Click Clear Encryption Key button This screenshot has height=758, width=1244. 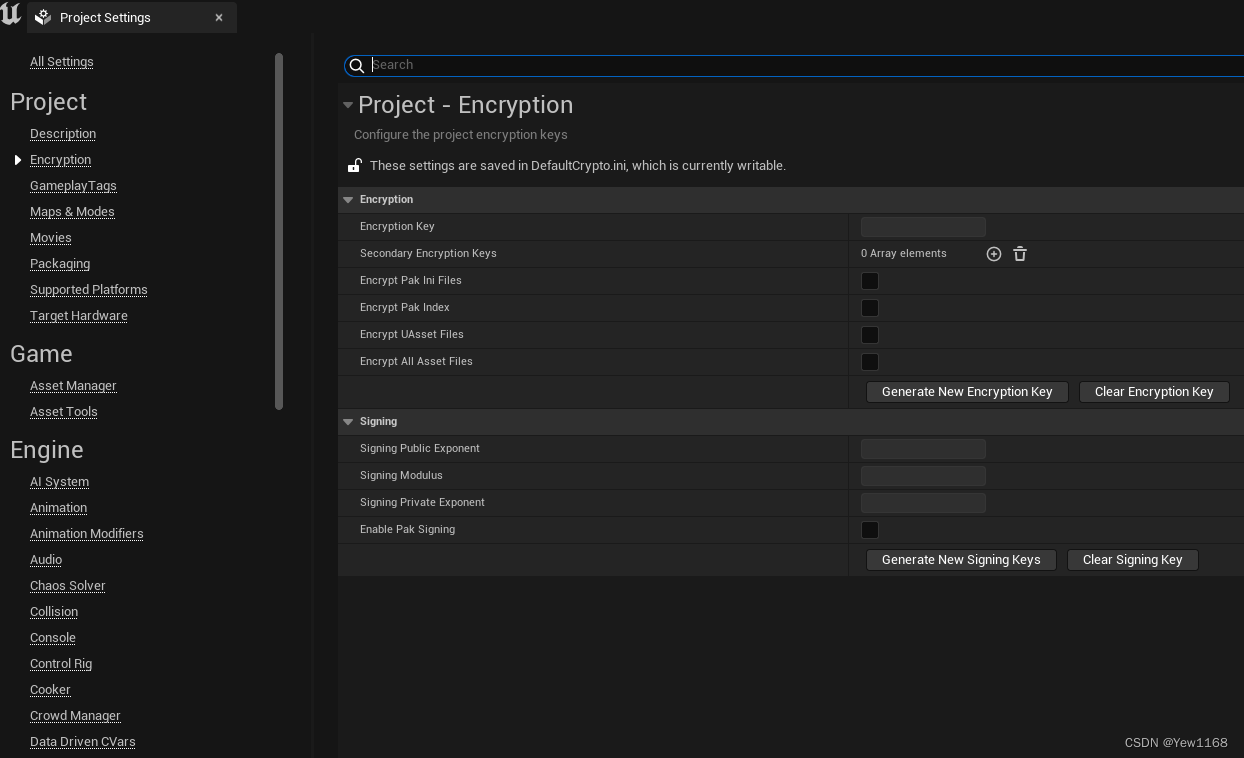tap(1154, 392)
